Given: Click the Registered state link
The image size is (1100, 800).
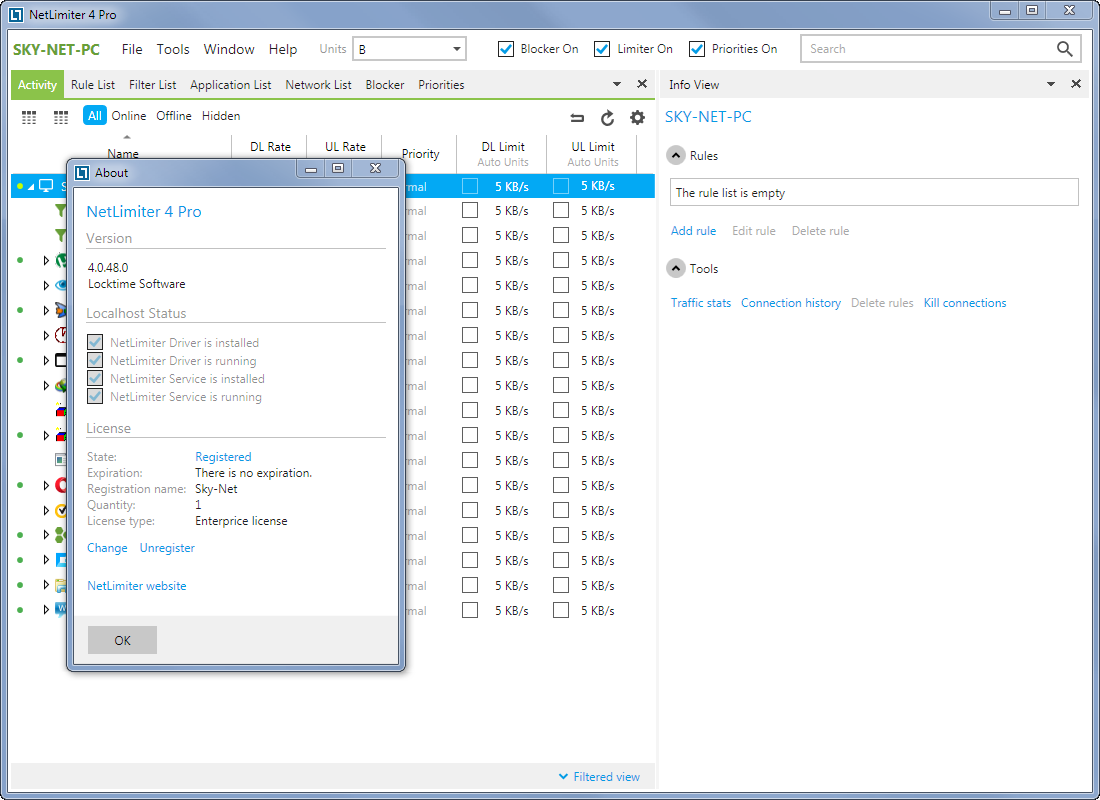Looking at the screenshot, I should 222,456.
